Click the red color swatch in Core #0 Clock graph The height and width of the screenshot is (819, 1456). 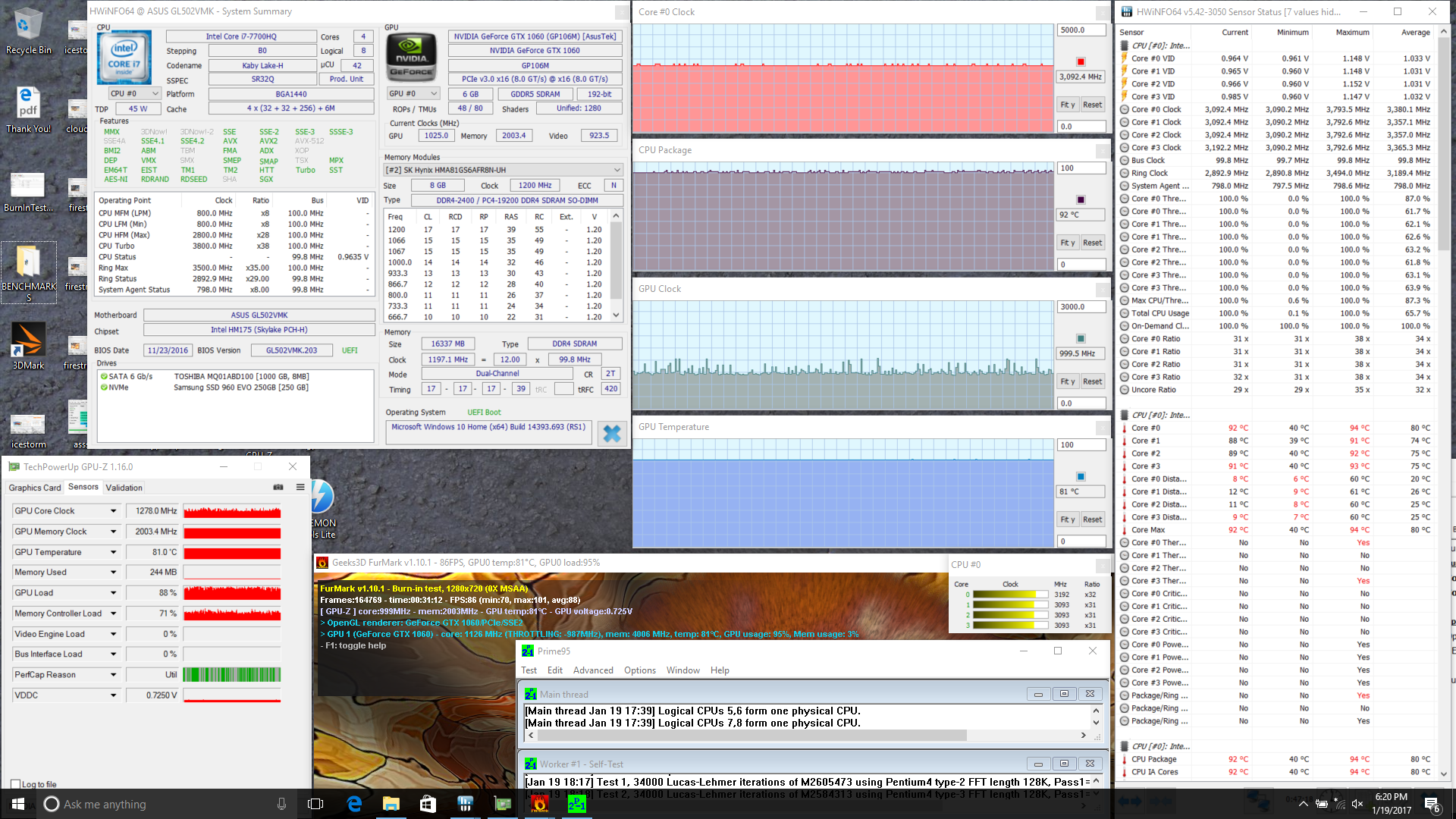(1081, 61)
